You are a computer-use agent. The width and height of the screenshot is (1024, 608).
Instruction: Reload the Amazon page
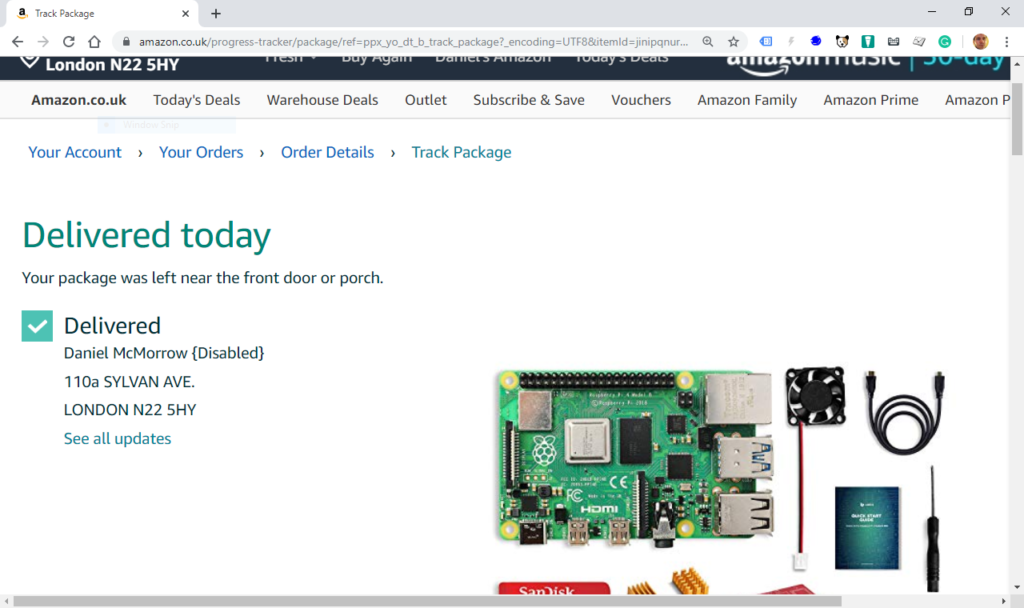click(x=69, y=42)
